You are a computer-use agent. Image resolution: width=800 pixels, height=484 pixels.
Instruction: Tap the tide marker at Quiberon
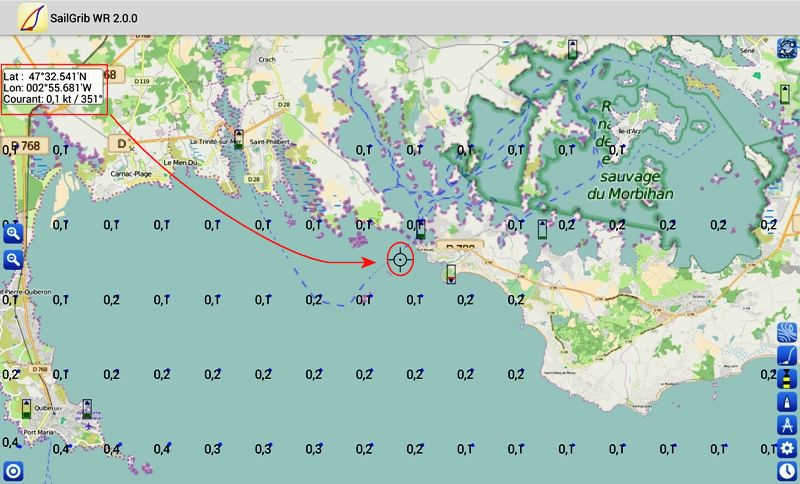point(27,409)
